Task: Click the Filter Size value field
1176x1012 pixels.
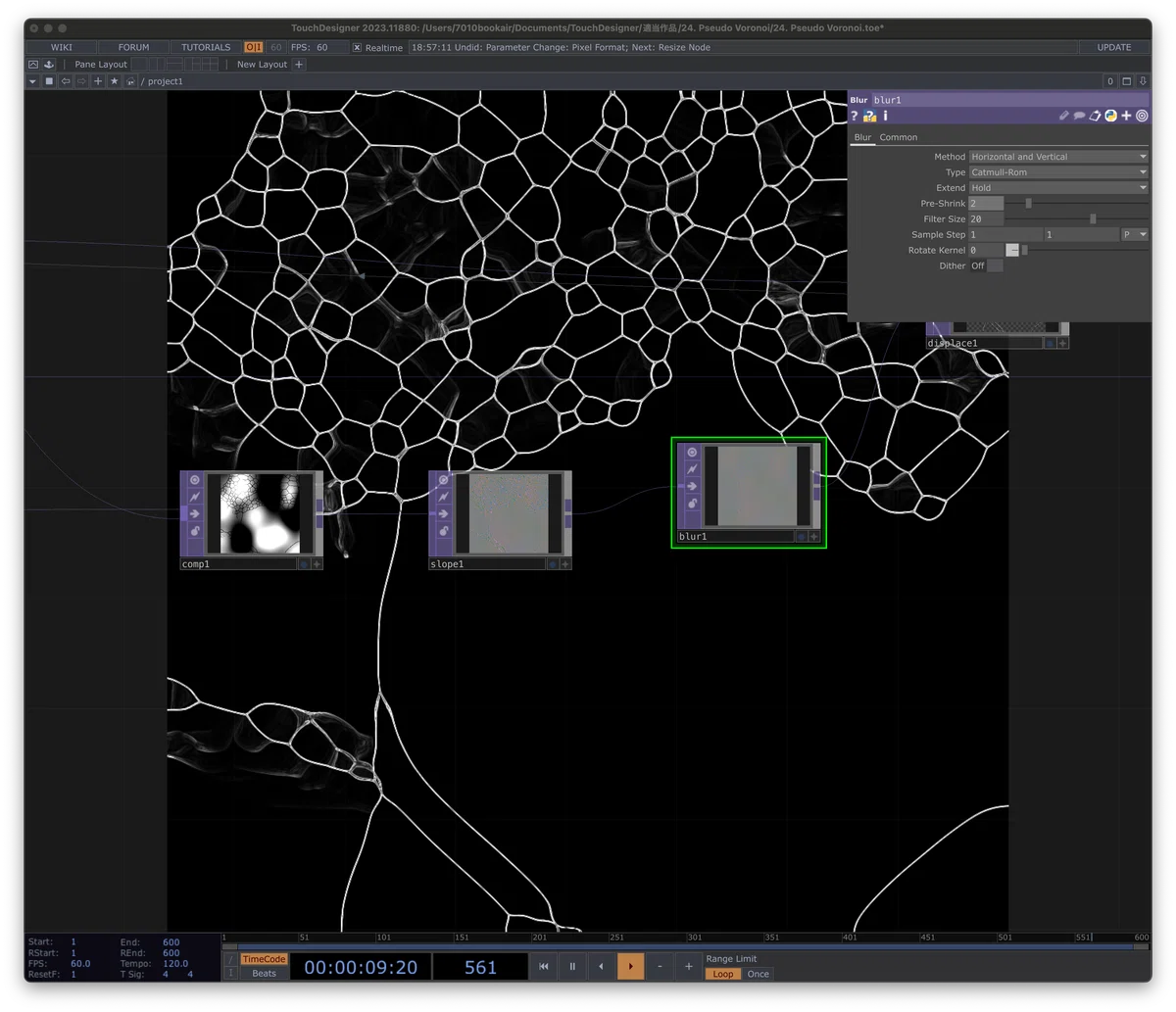Action: tap(986, 219)
